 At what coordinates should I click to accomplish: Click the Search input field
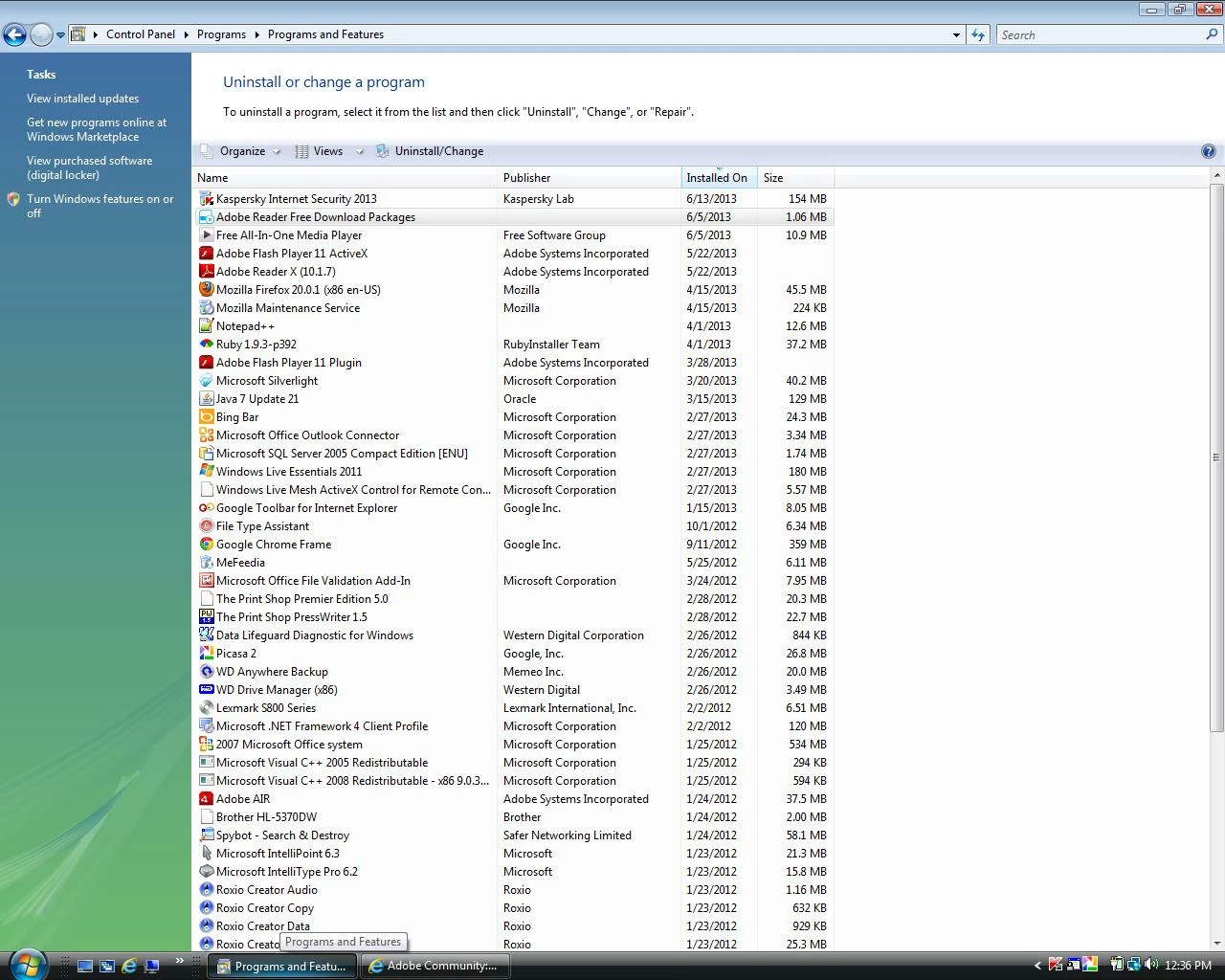[1101, 34]
